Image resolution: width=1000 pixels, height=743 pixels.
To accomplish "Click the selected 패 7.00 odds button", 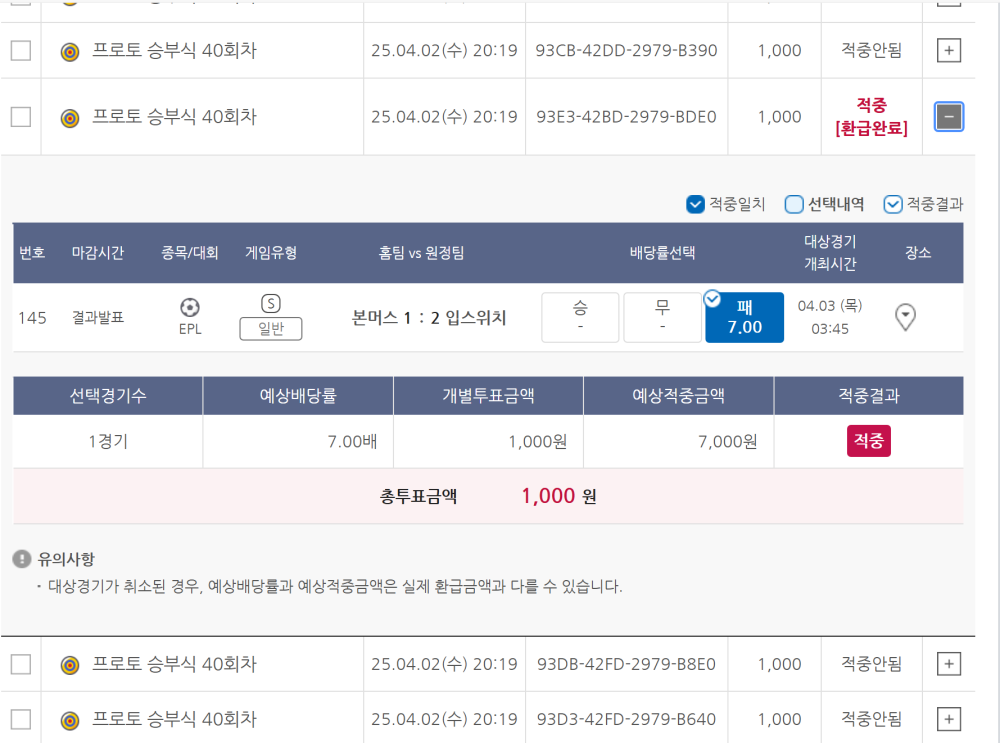I will 744,318.
